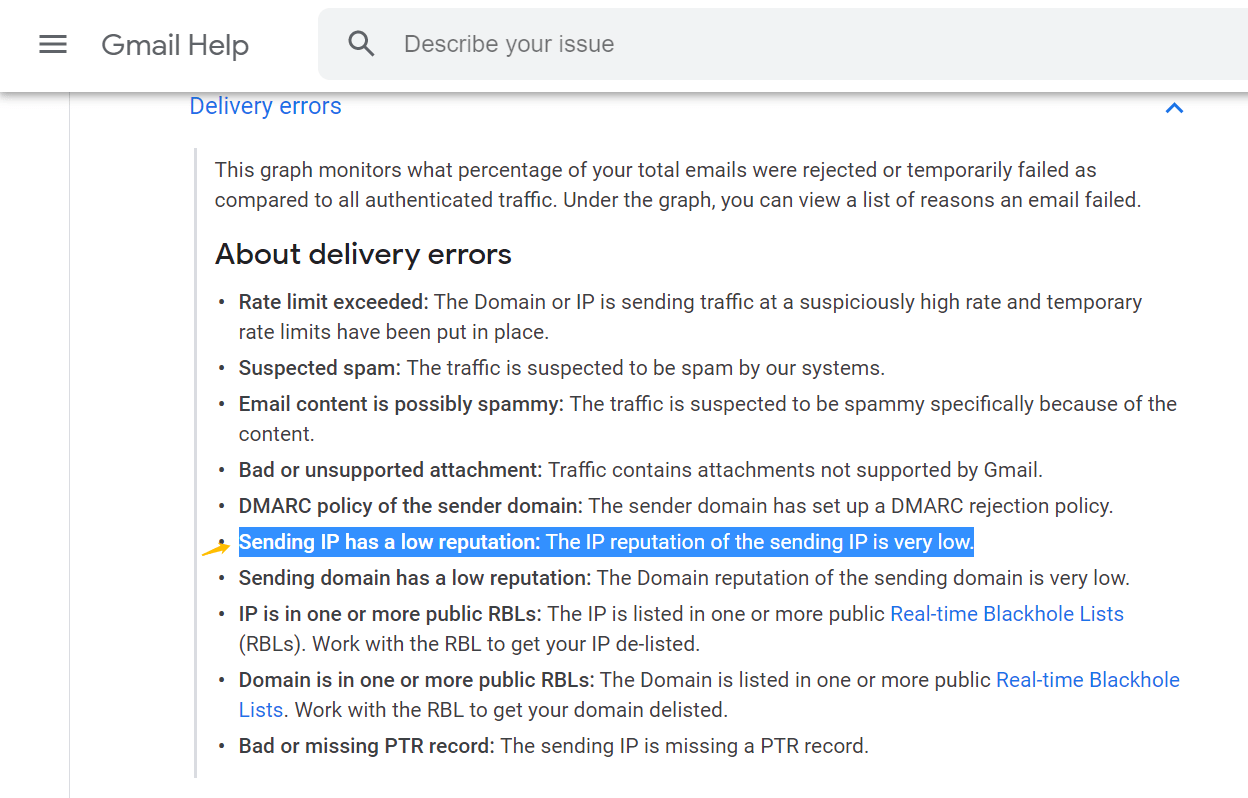
Task: Click the yellow annotation arrow marker
Action: (214, 546)
